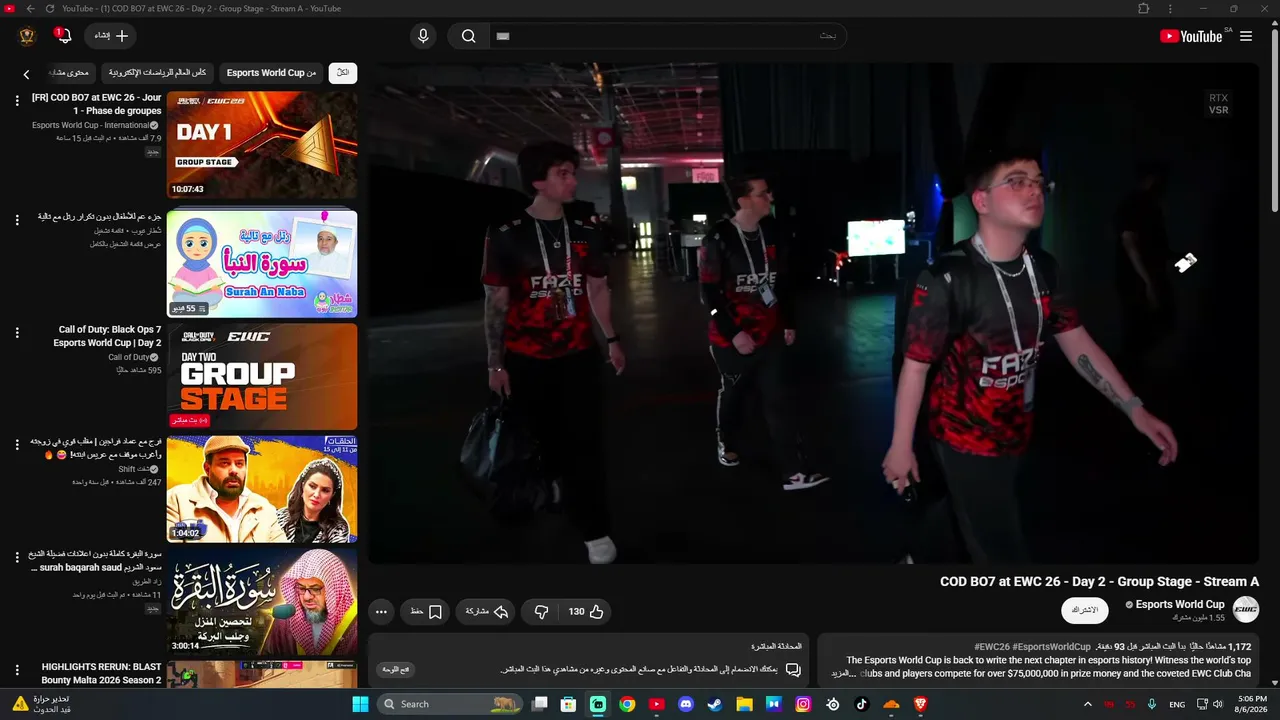The image size is (1280, 720).
Task: Click the #EsportsWorldCup hashtag
Action: tap(1051, 647)
